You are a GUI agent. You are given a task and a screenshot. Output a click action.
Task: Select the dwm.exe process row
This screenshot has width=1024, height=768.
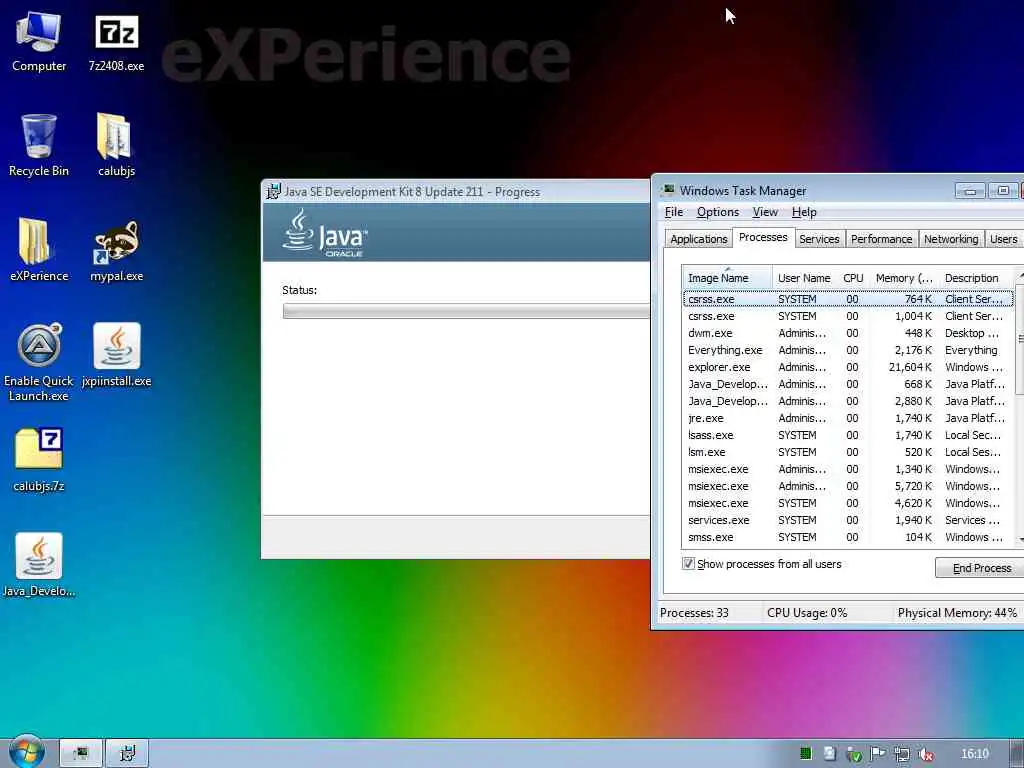click(848, 333)
